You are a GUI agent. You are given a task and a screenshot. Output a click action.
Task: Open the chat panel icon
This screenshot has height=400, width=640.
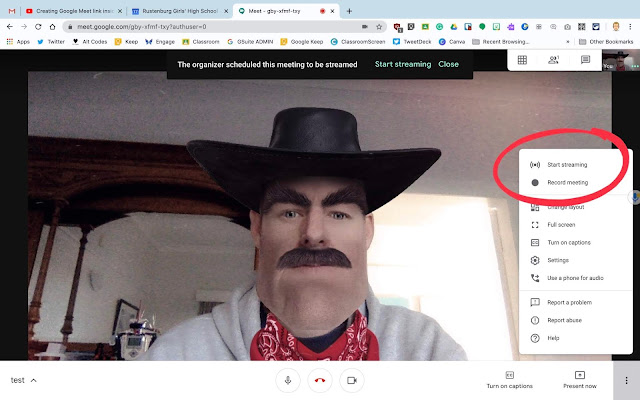coord(585,60)
